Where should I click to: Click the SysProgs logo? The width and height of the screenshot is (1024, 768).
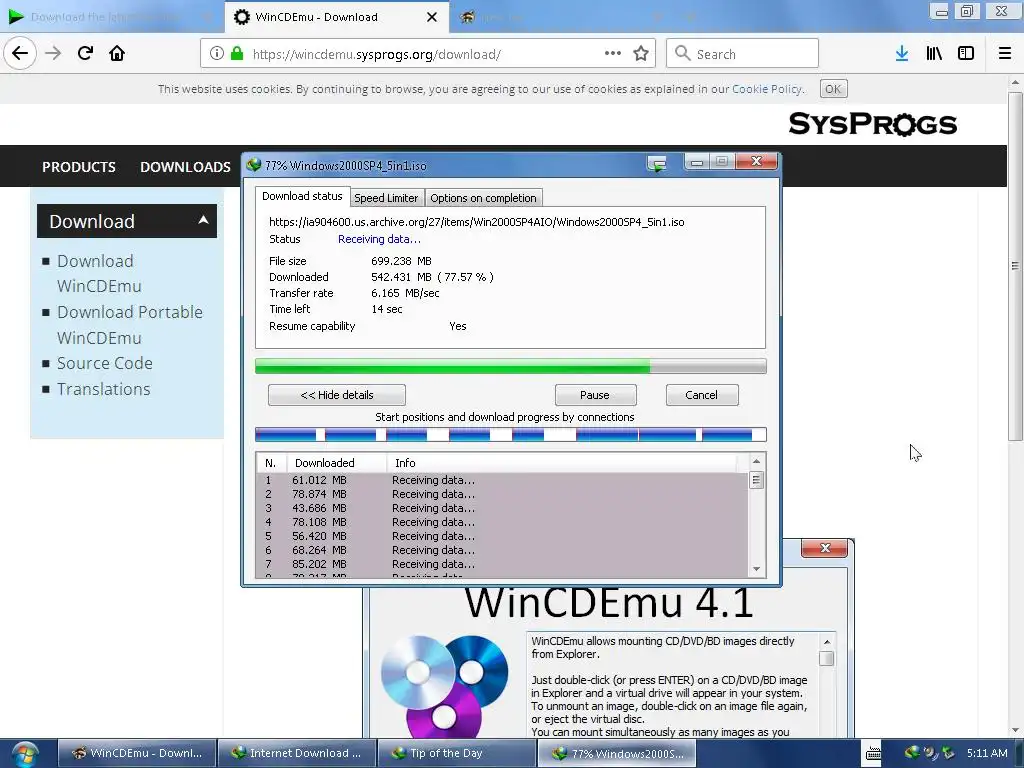(872, 124)
